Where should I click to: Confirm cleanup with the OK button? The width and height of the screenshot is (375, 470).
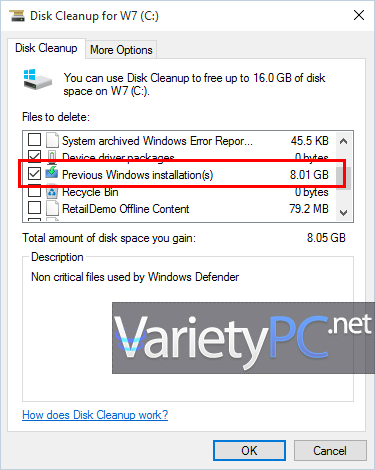tap(249, 451)
